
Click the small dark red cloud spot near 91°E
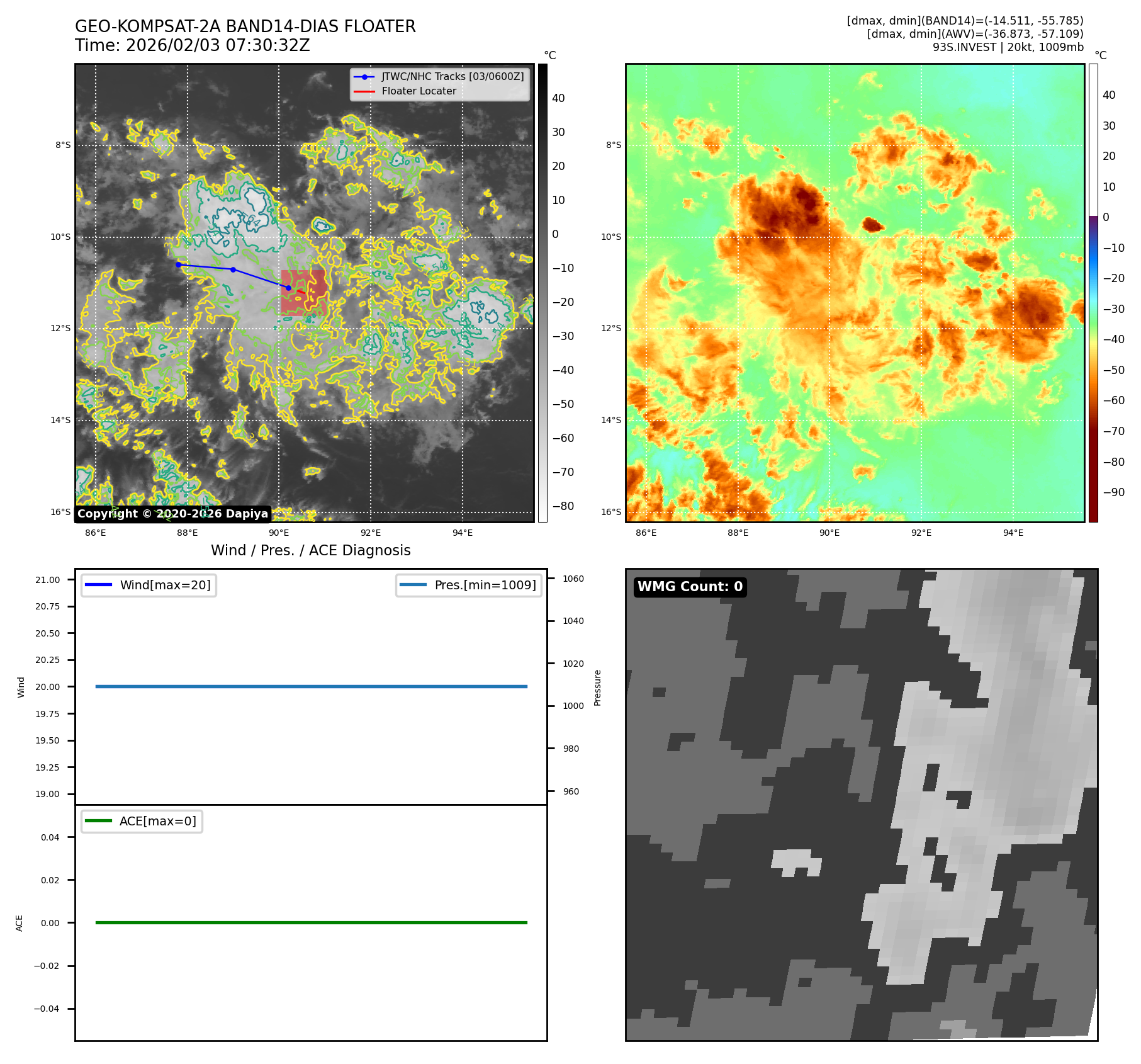point(872,224)
